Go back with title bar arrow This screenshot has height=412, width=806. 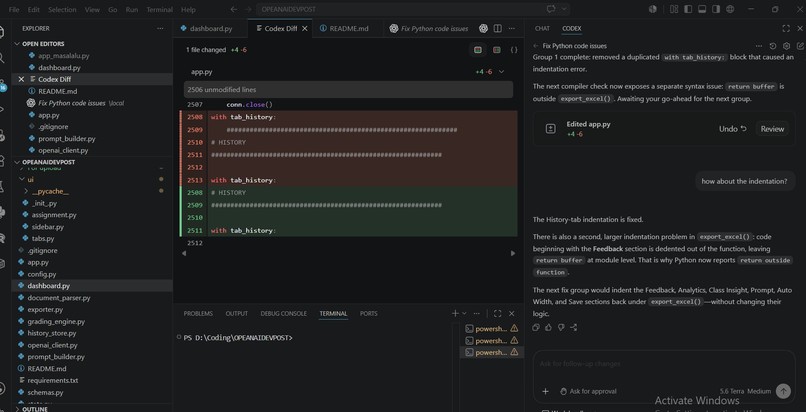pos(234,9)
